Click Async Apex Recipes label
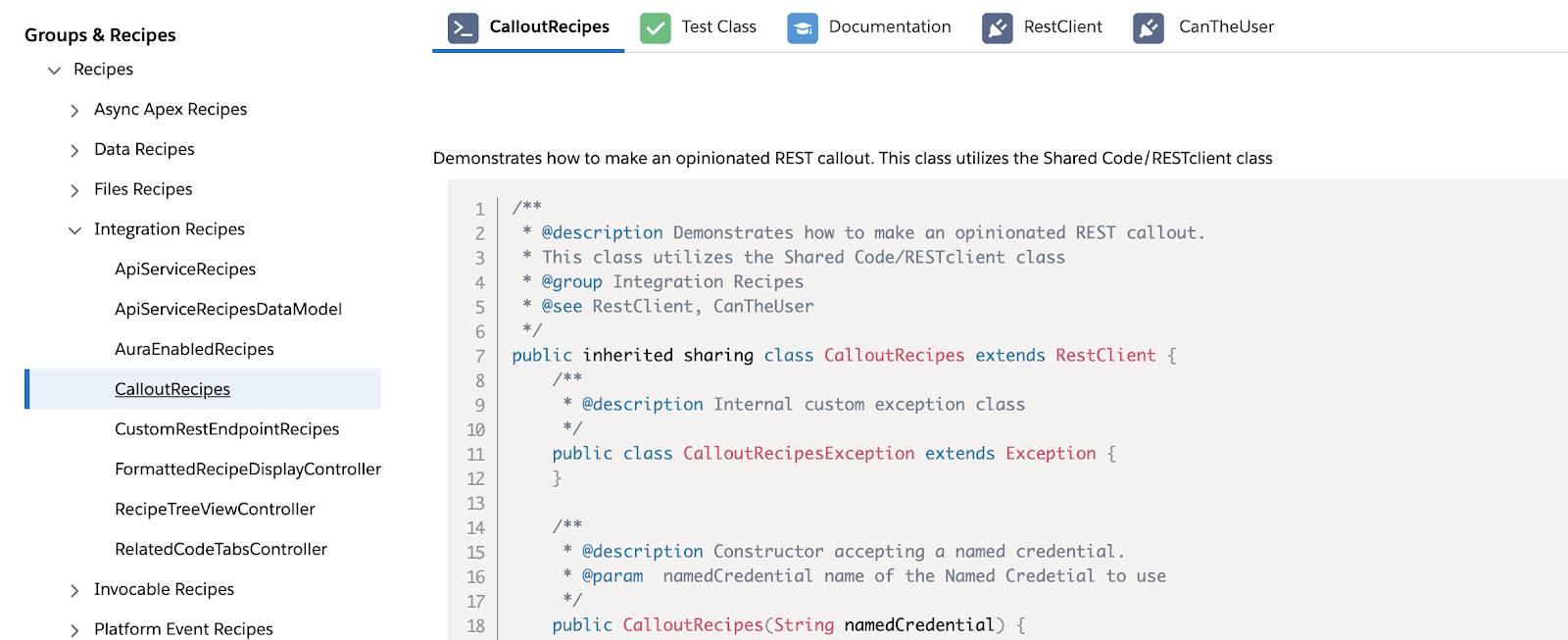This screenshot has width=1568, height=640. [x=171, y=110]
